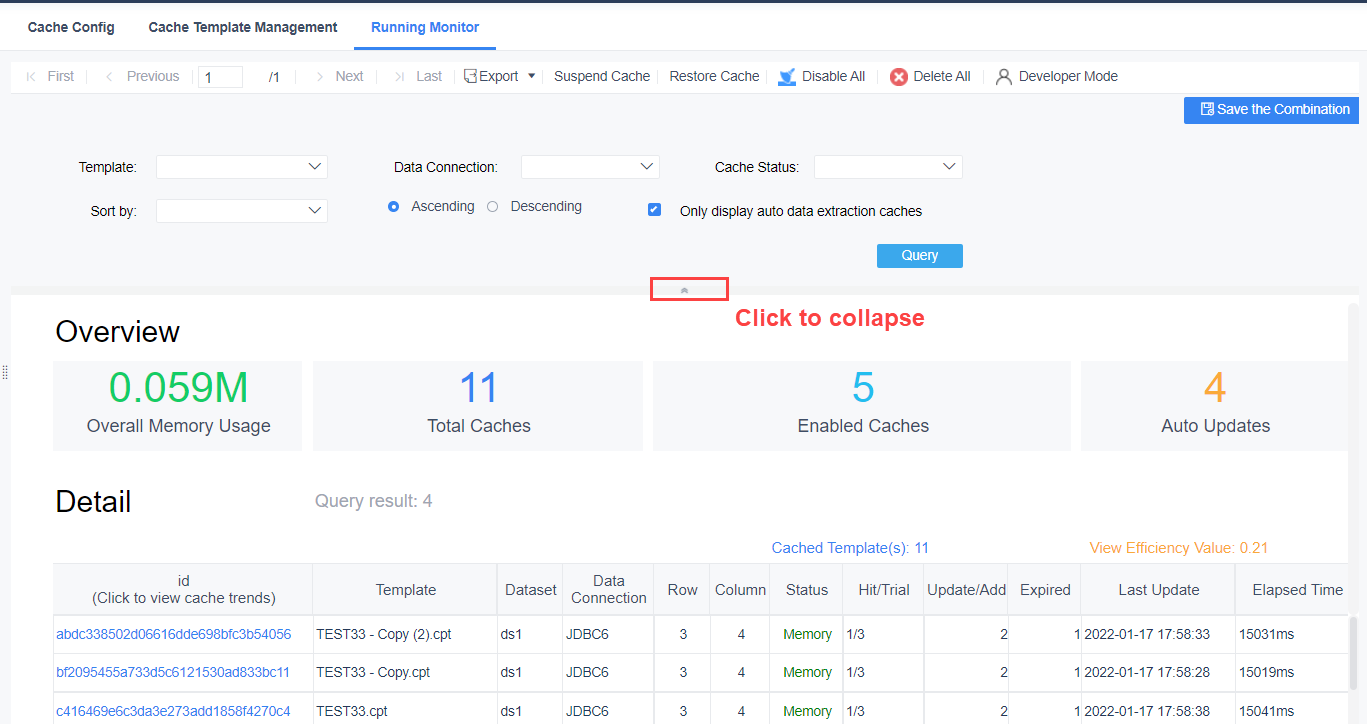This screenshot has height=724, width=1367.
Task: Click 2022-01-17 17:58:33 last update cell
Action: 1159,634
